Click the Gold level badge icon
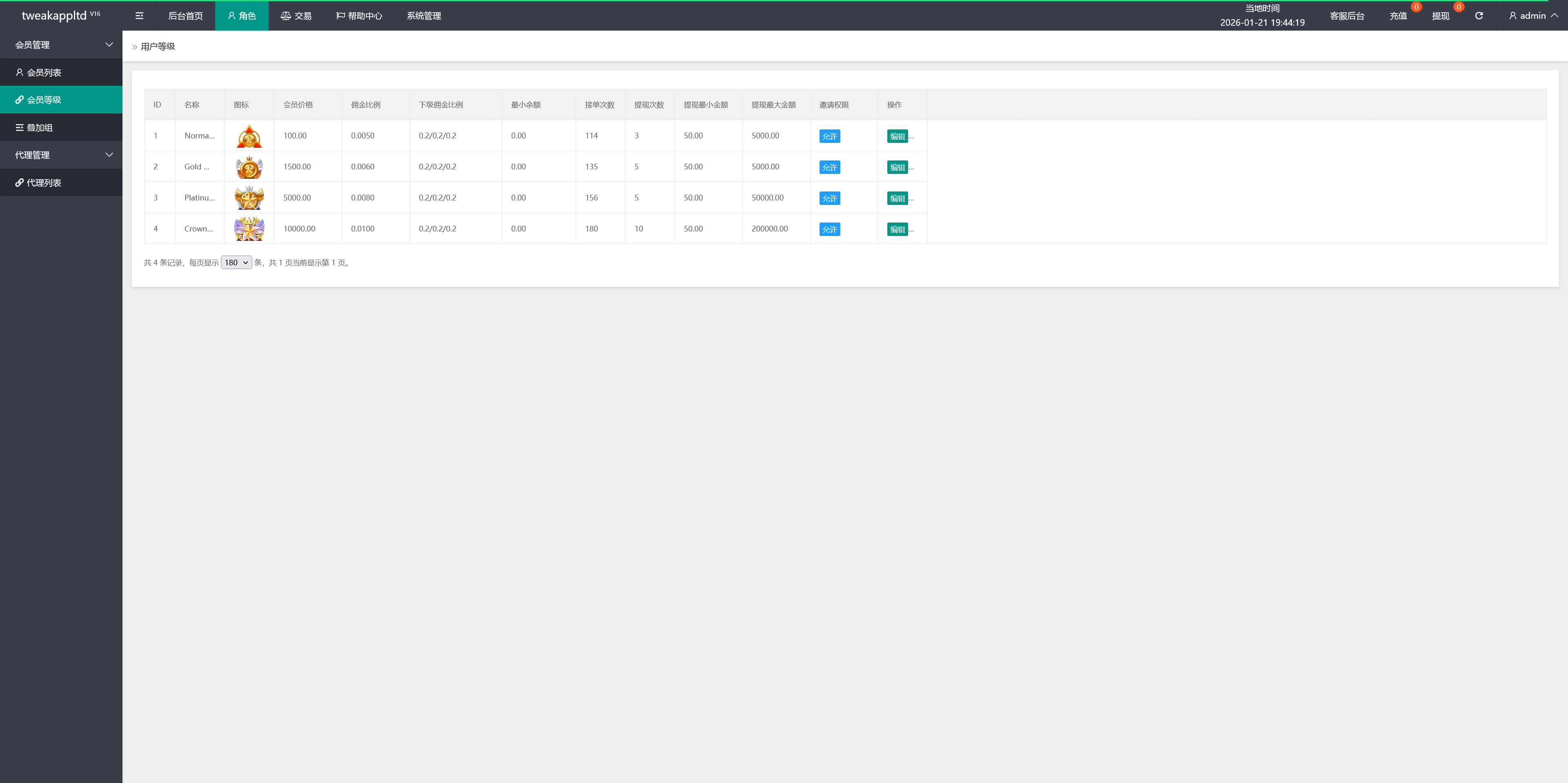 249,167
